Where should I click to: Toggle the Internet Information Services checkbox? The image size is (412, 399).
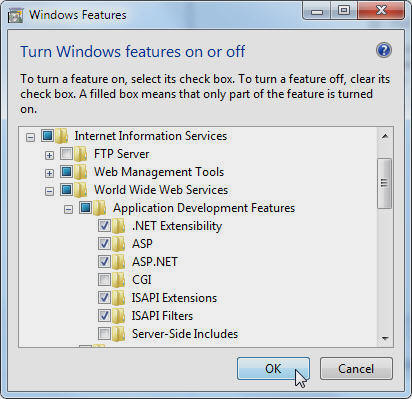tap(47, 135)
